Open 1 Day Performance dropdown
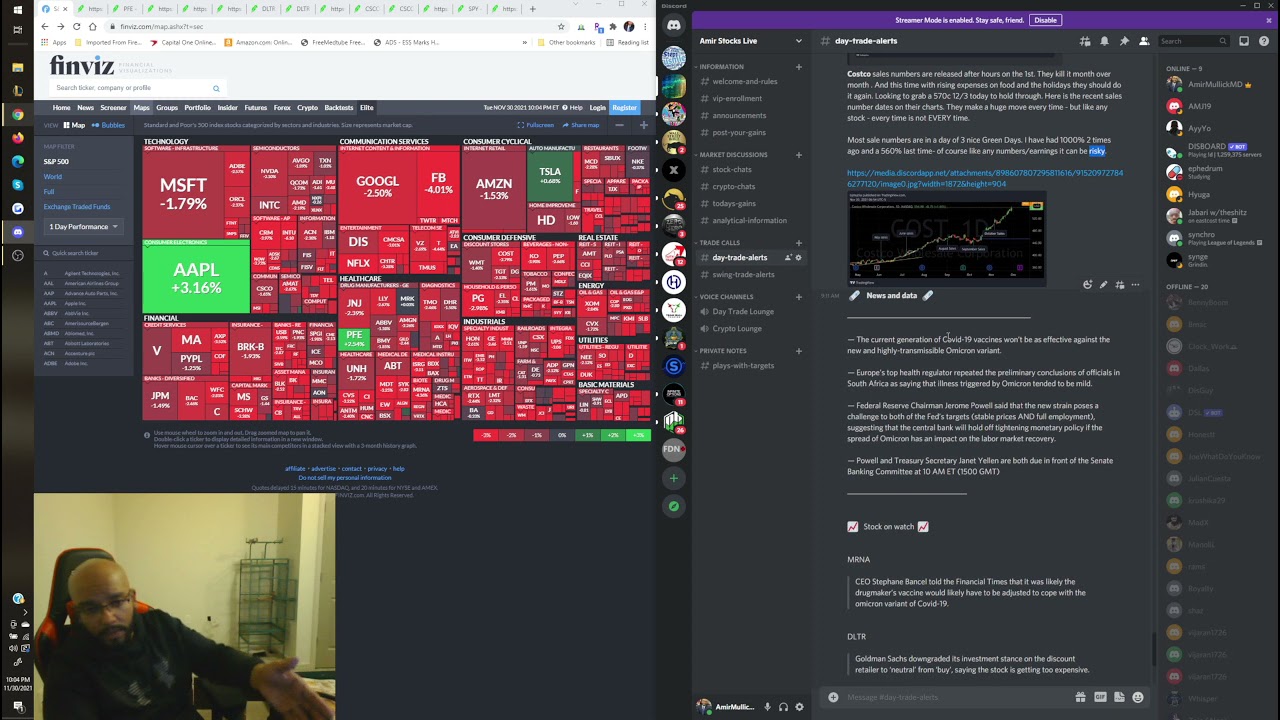 pos(83,227)
